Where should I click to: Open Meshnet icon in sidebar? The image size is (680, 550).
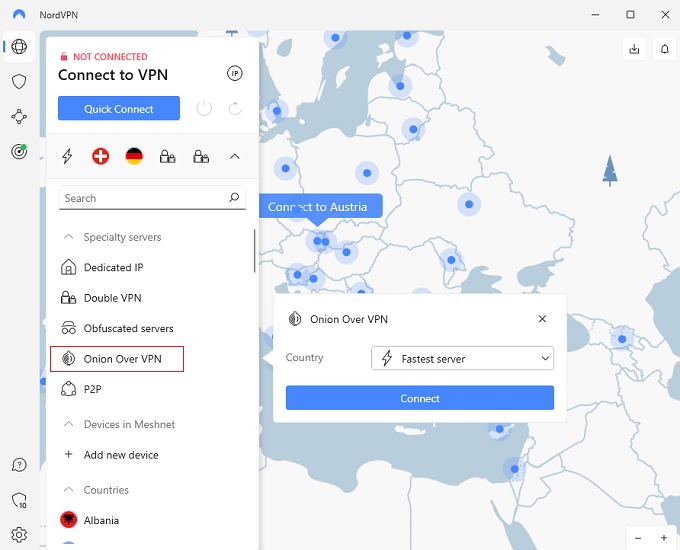tap(19, 117)
